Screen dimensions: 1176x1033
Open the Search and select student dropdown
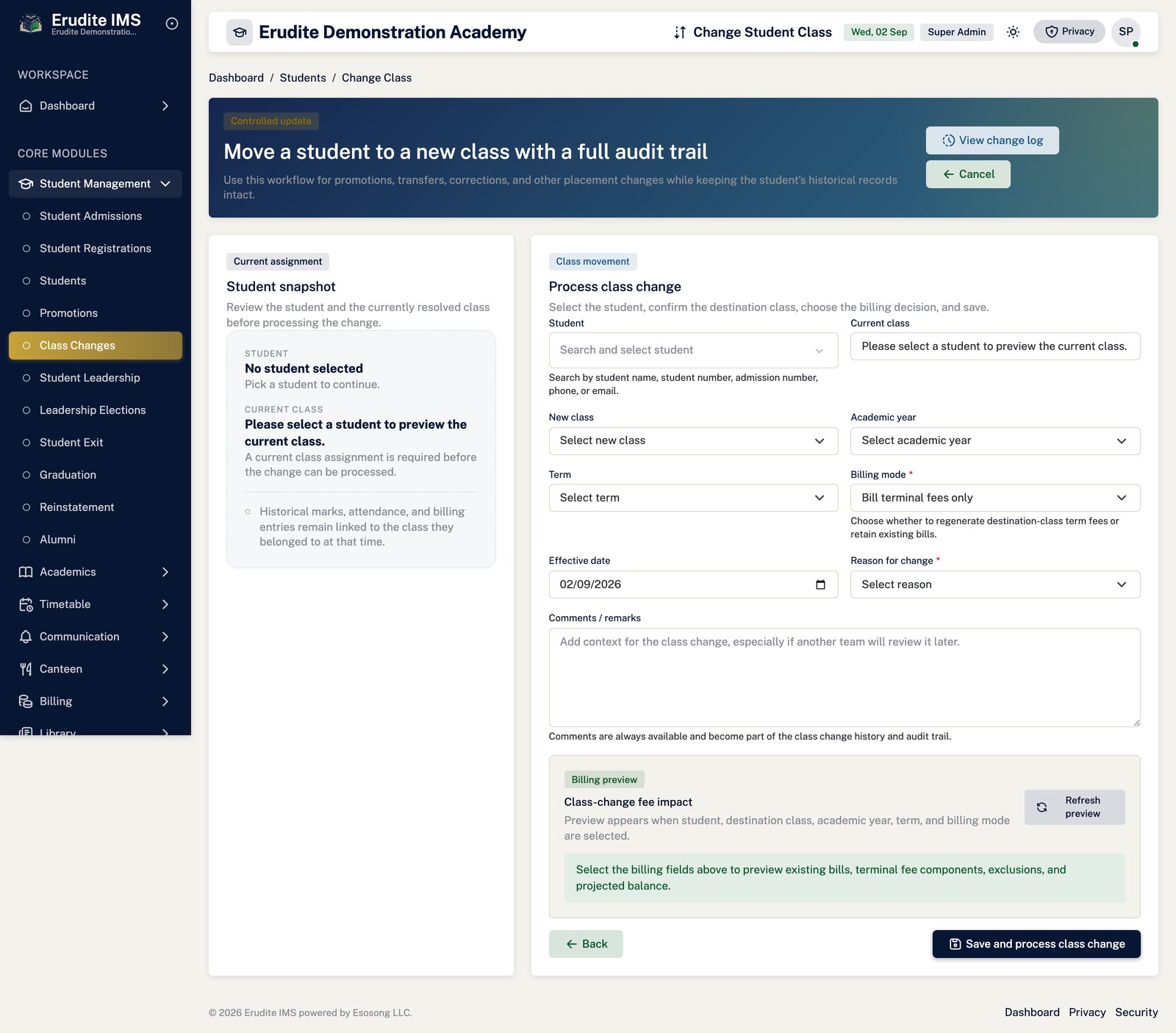[x=693, y=350]
